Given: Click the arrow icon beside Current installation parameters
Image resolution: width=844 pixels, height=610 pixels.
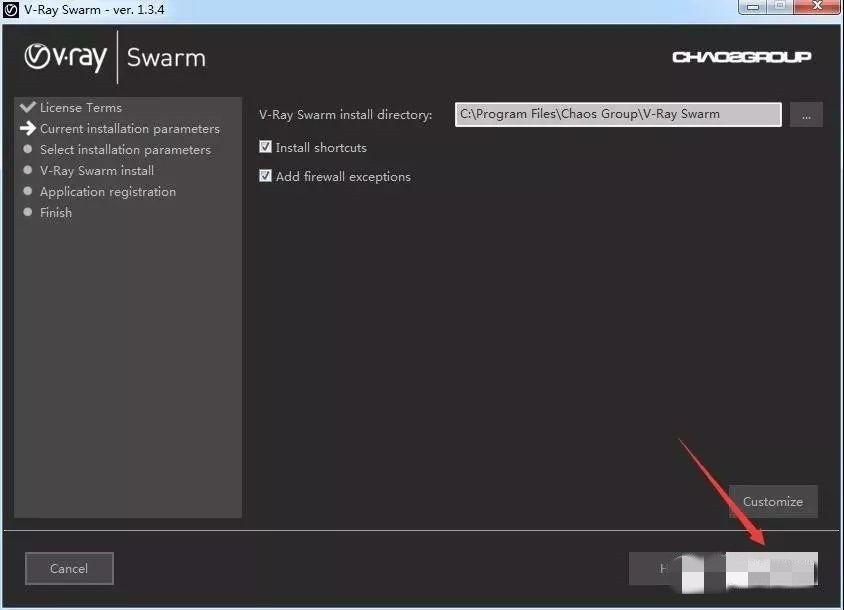Looking at the screenshot, I should pos(27,128).
